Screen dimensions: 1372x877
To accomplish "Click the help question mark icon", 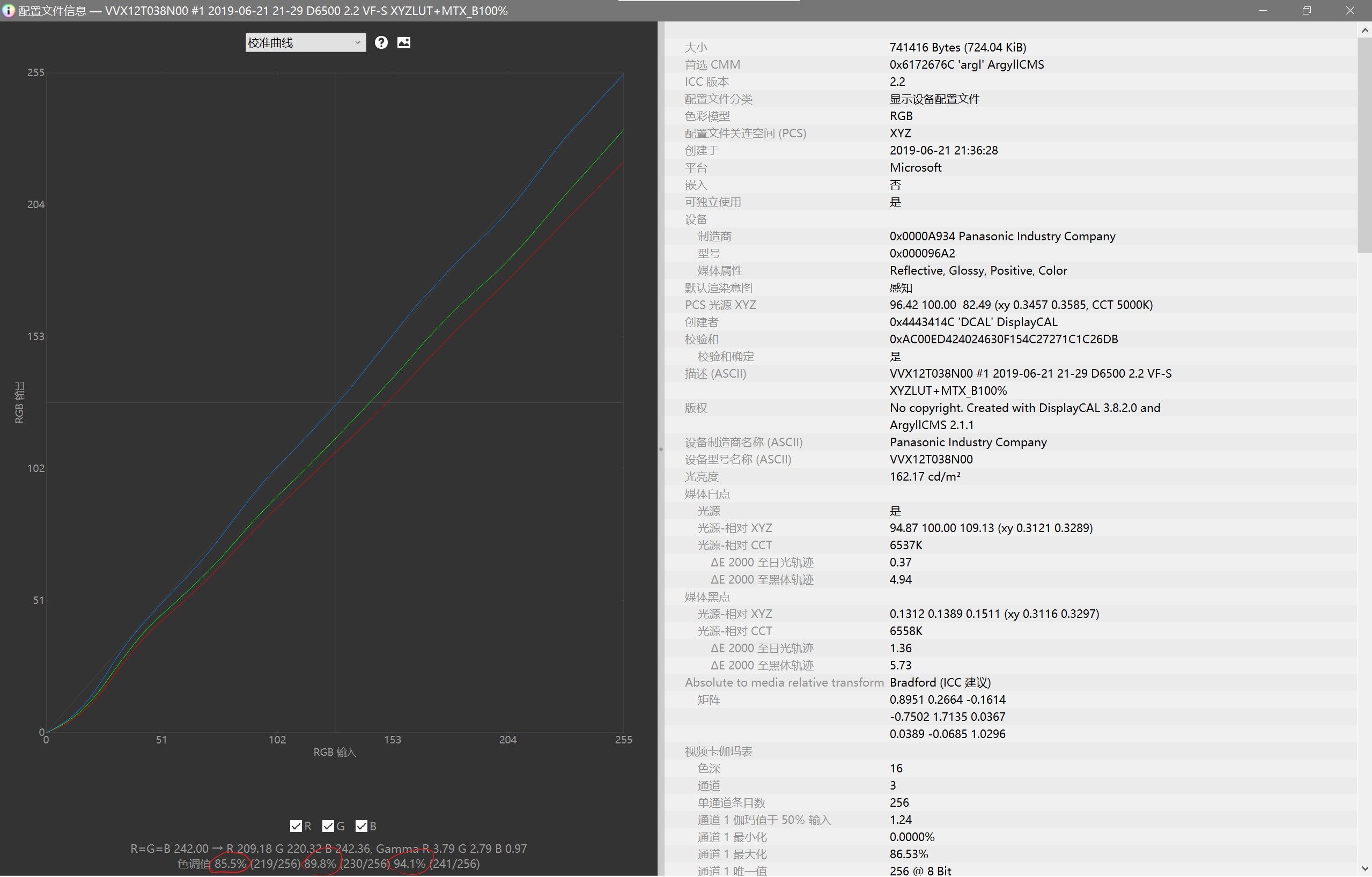I will click(x=381, y=43).
